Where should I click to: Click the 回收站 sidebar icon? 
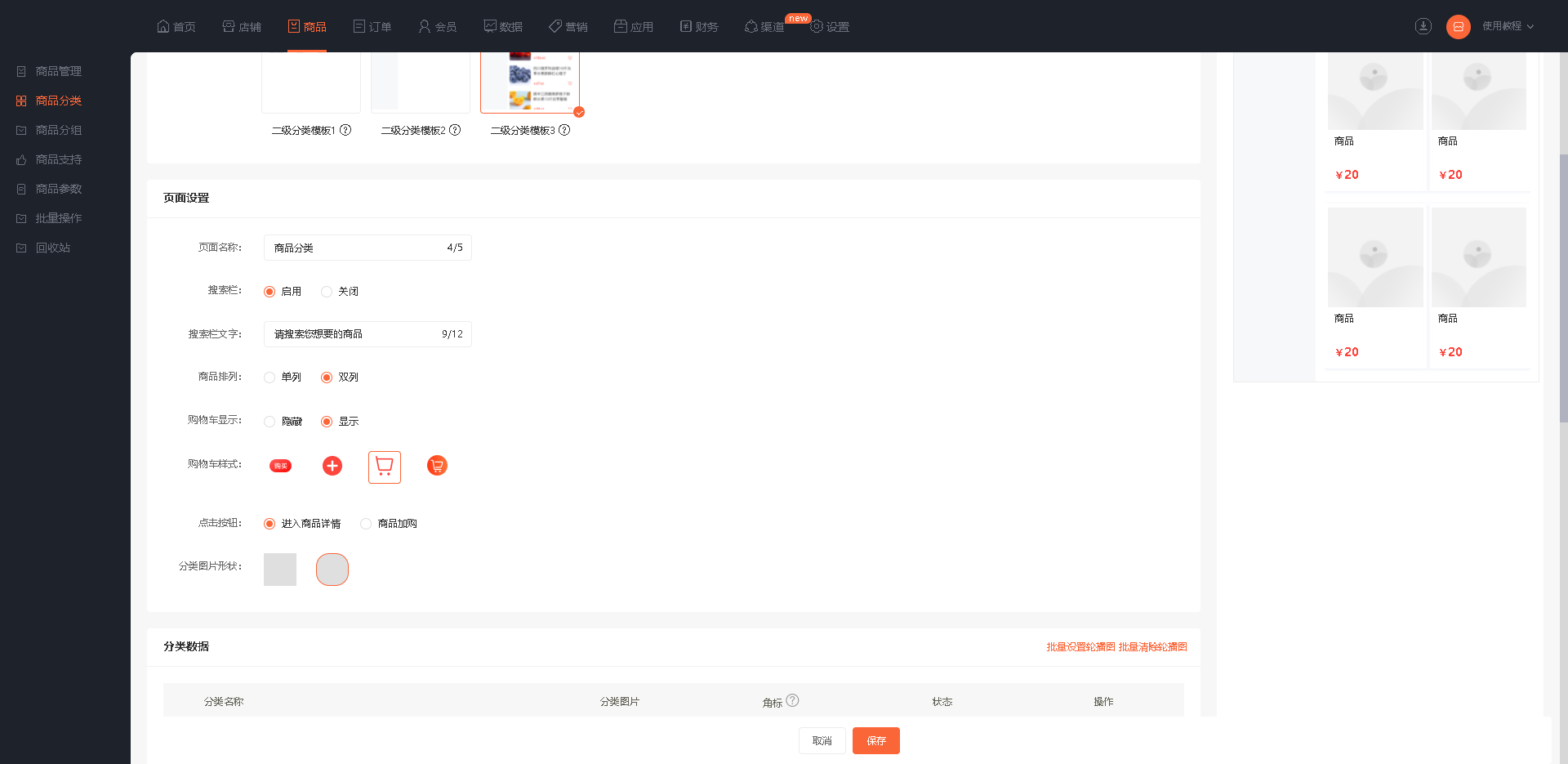pyautogui.click(x=21, y=248)
